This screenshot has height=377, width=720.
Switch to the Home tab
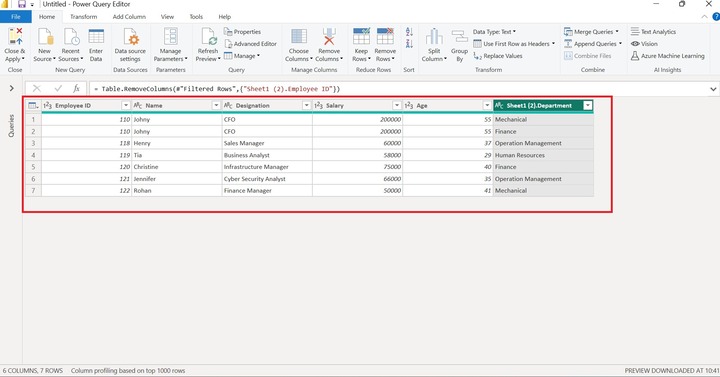pos(47,17)
